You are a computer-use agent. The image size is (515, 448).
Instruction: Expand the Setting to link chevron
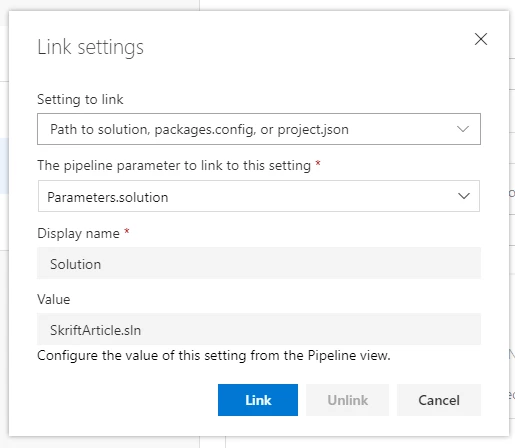click(x=463, y=129)
